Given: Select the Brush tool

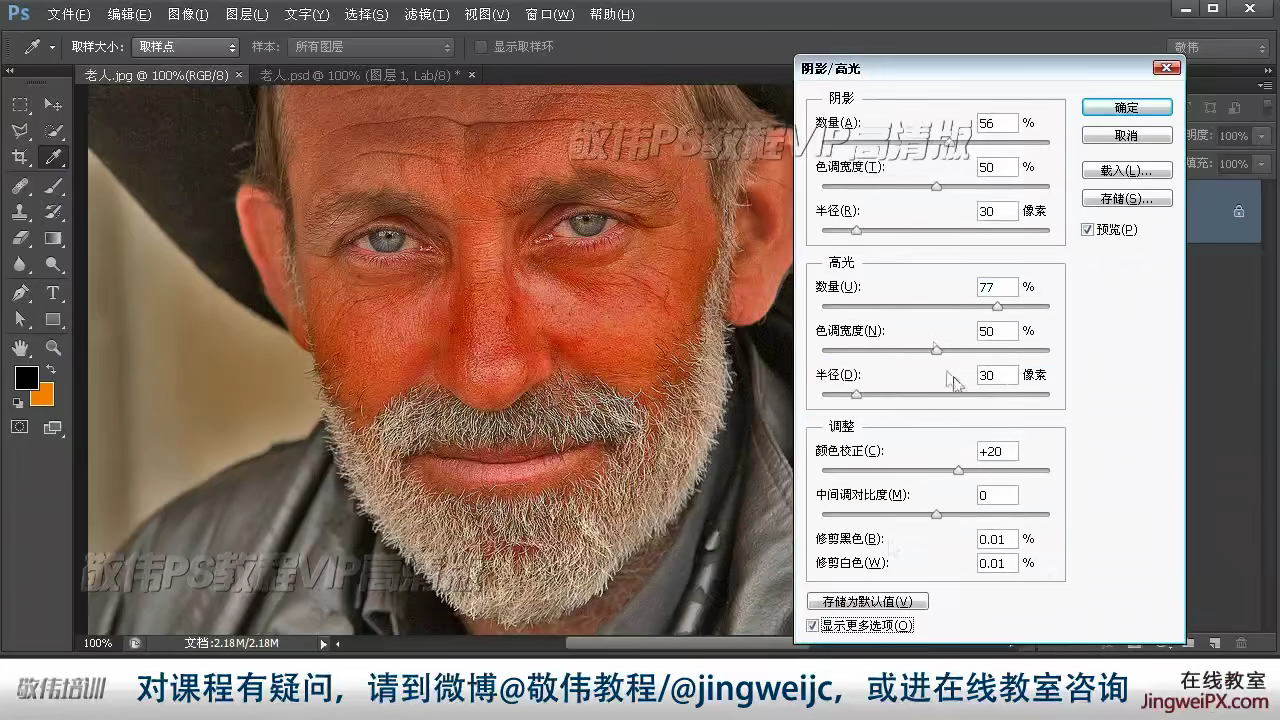Looking at the screenshot, I should [54, 186].
